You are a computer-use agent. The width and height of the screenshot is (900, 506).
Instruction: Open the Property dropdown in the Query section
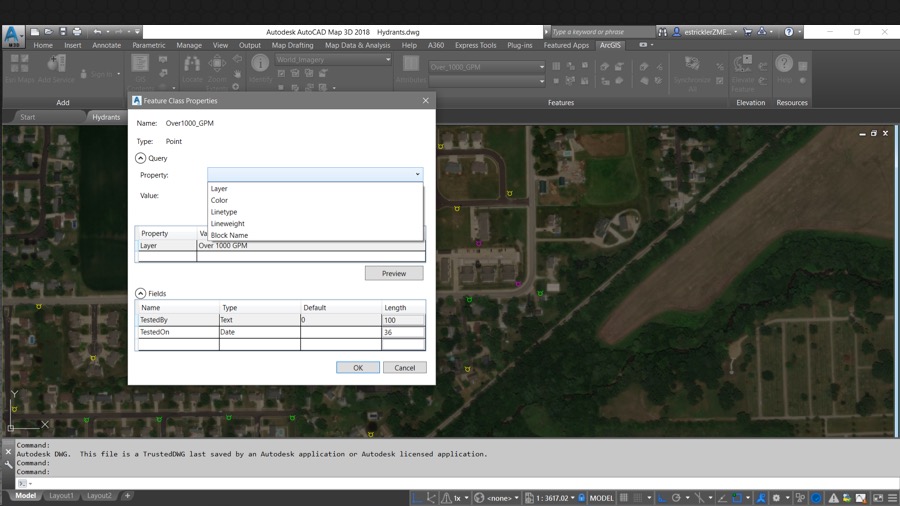pyautogui.click(x=315, y=174)
